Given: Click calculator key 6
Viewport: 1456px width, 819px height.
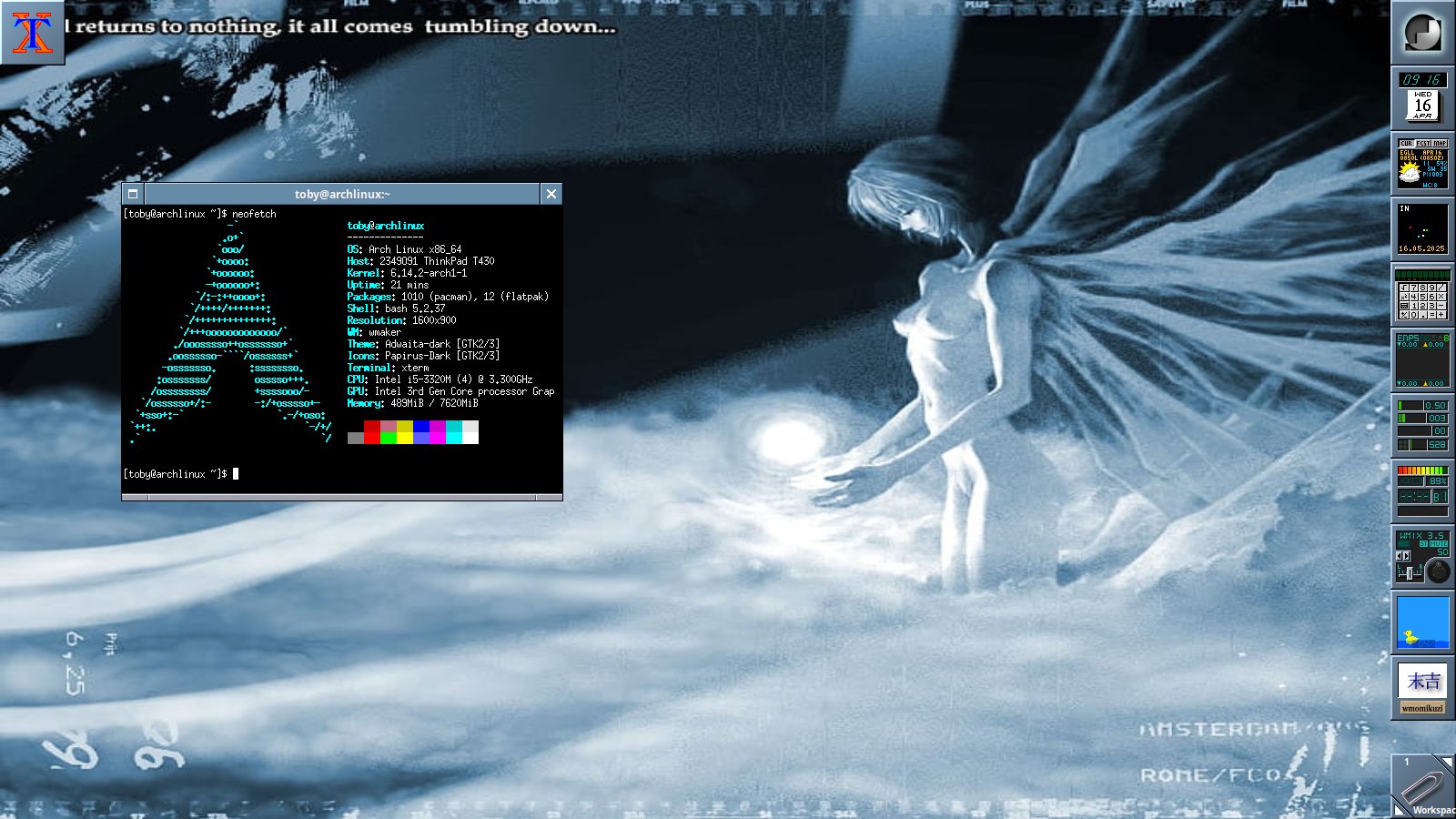Looking at the screenshot, I should click(1432, 297).
